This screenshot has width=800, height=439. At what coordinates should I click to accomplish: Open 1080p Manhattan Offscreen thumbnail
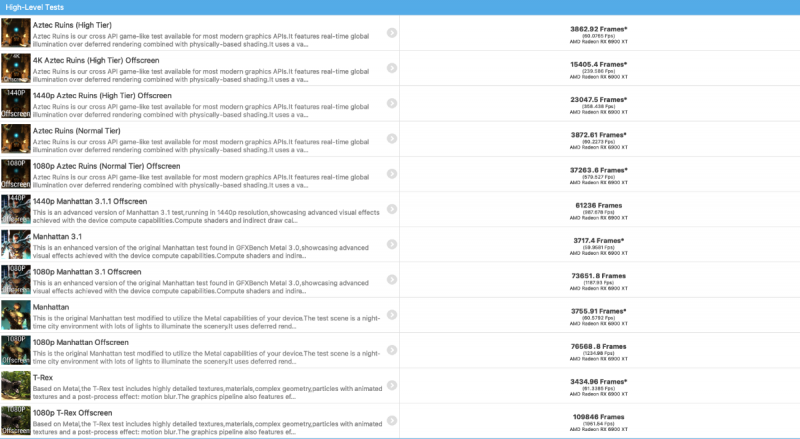tap(16, 350)
